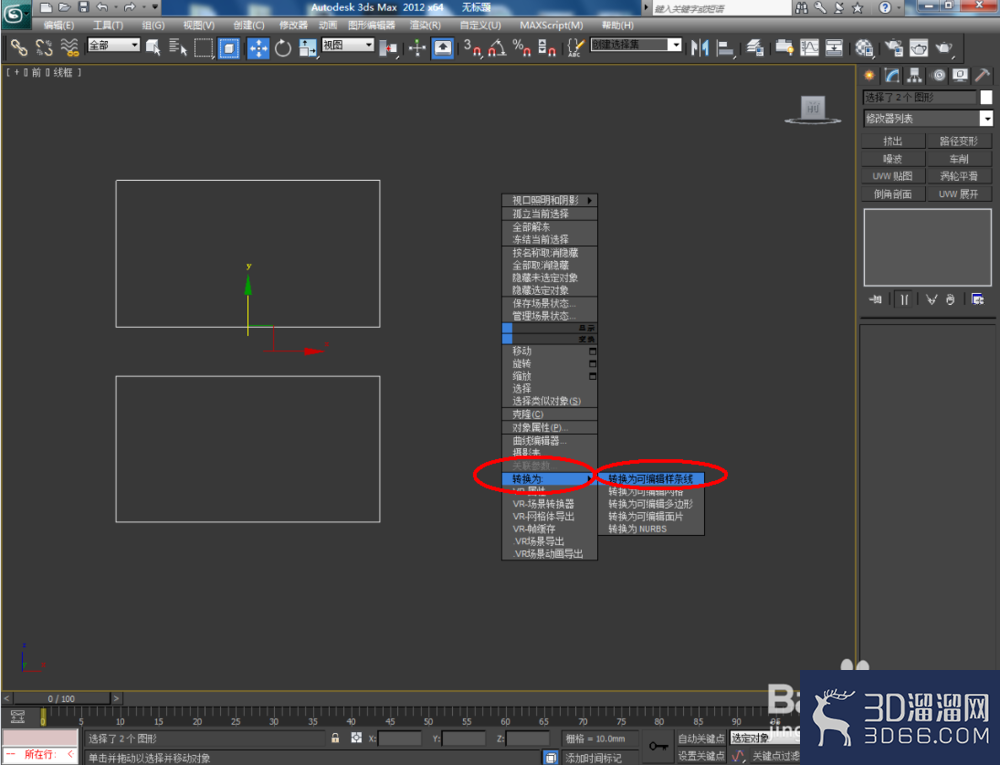The width and height of the screenshot is (1000, 765).
Task: Toggle Window/Crossing selection mode
Action: pyautogui.click(x=229, y=48)
